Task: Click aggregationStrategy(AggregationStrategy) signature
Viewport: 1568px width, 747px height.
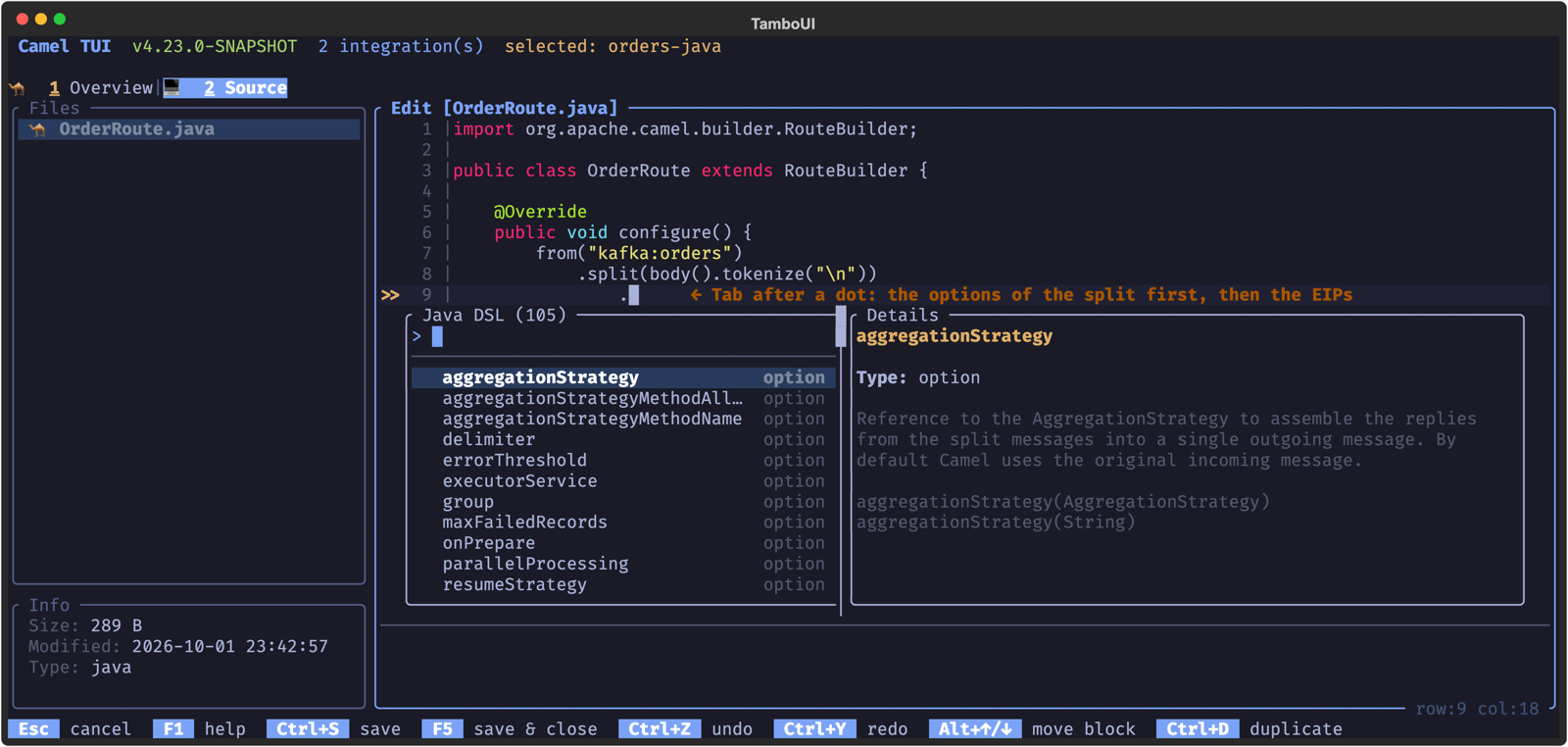Action: (x=1063, y=502)
